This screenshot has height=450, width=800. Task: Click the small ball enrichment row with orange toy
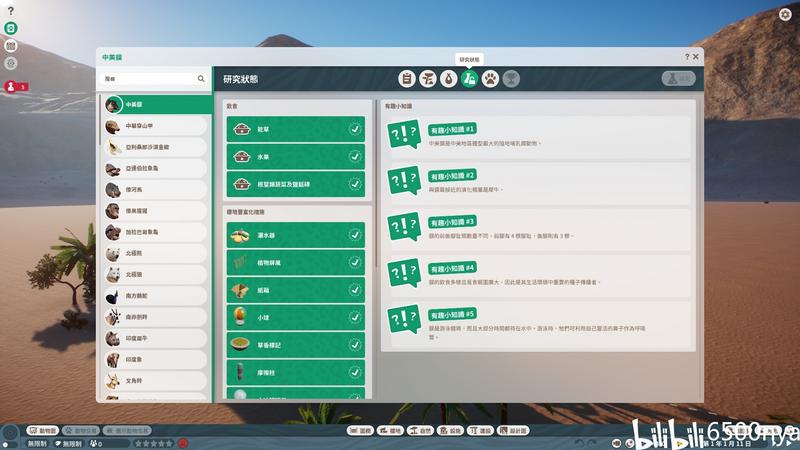tap(296, 317)
